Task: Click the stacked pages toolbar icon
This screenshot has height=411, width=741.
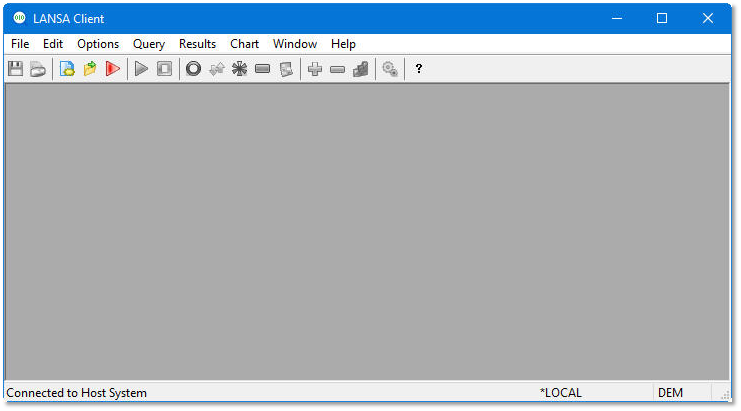Action: point(286,69)
